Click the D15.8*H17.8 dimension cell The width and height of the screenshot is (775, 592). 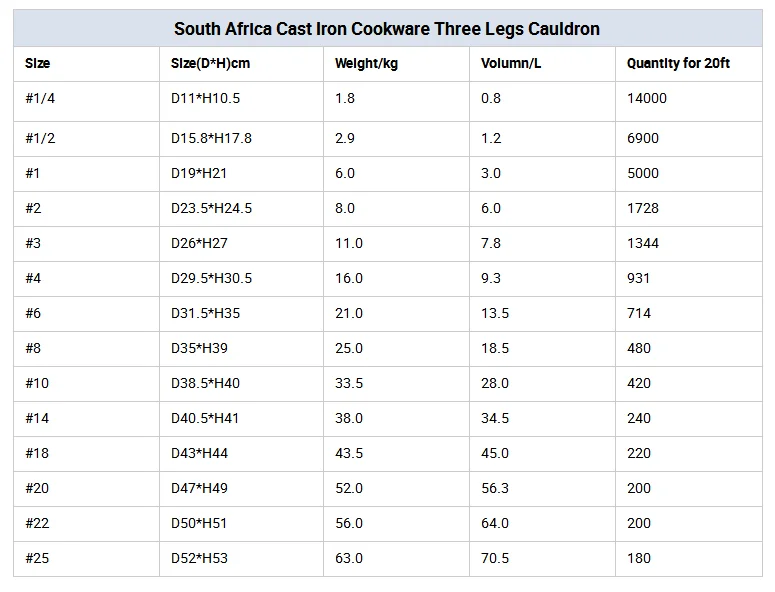(211, 138)
